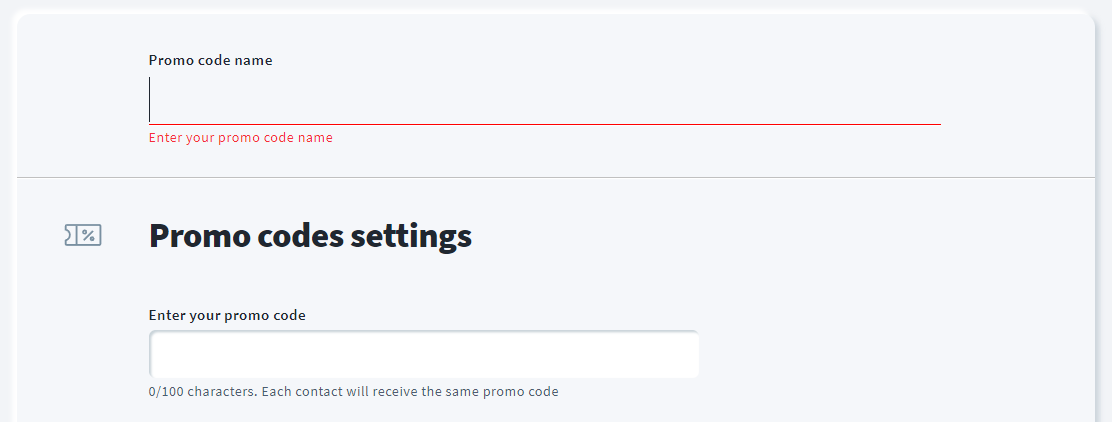Screen dimensions: 1112x422
Task: Click the red underline of name field
Action: [x=545, y=124]
